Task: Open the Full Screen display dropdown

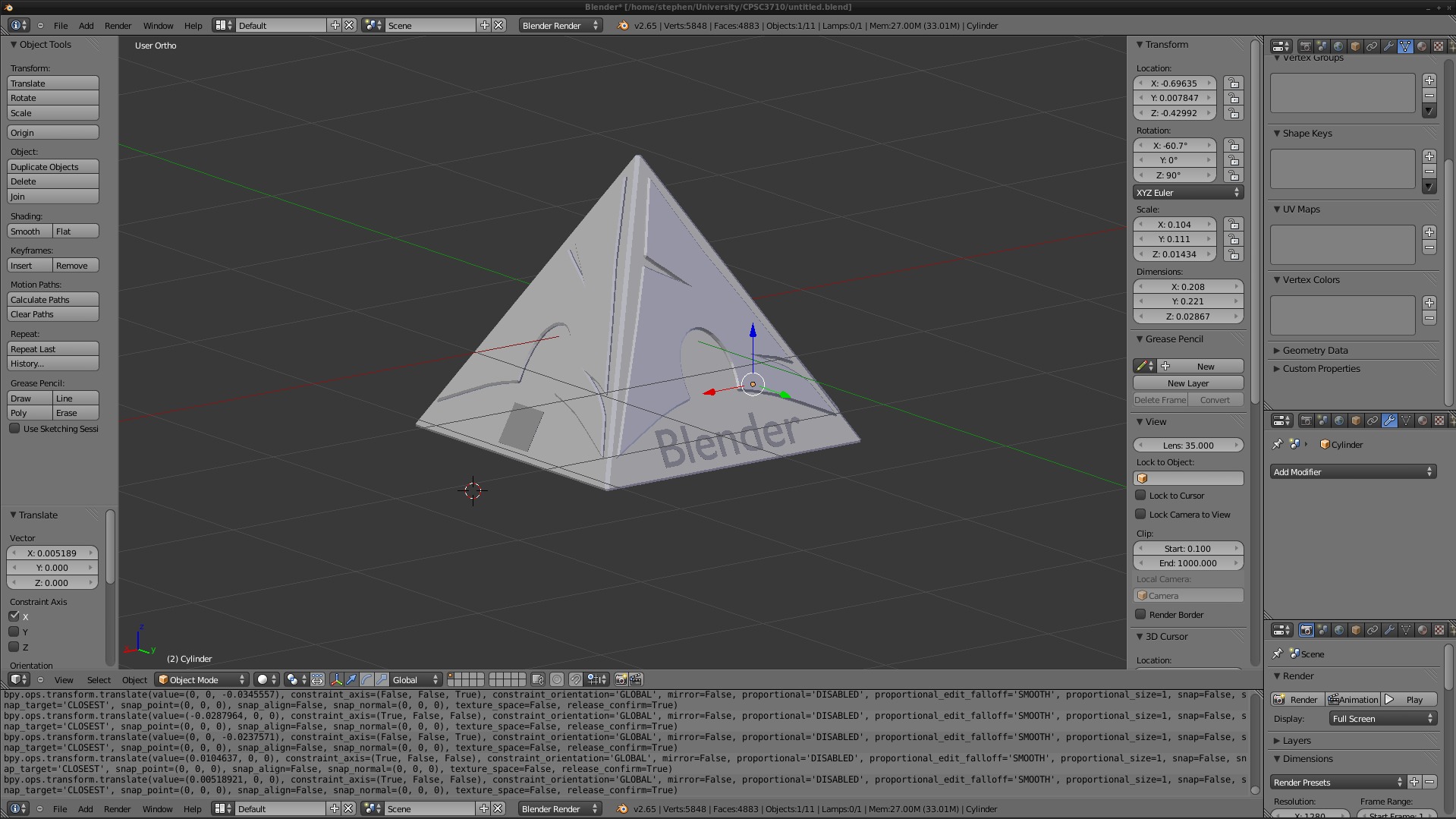Action: point(1383,719)
